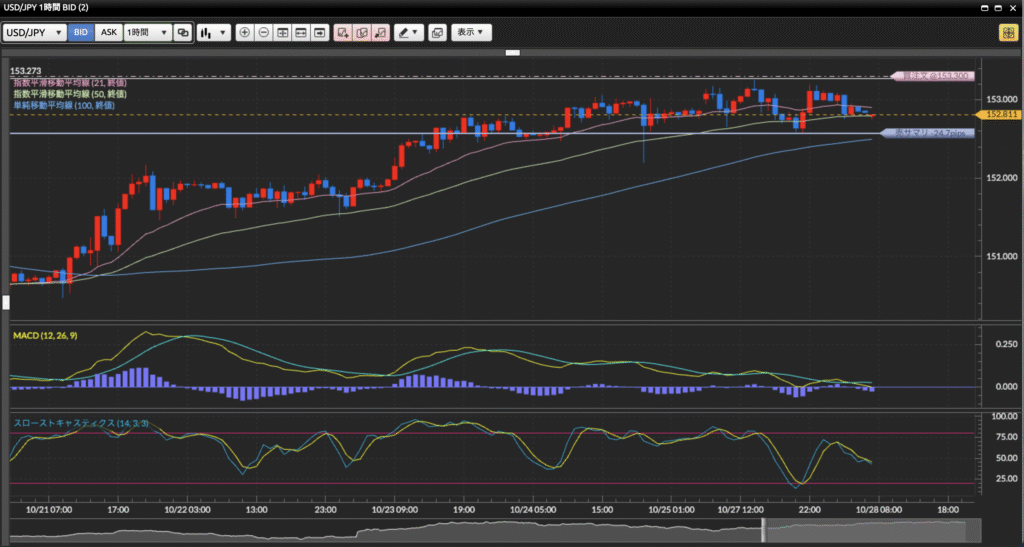Switch price display to BID
This screenshot has height=547, width=1024.
(x=81, y=32)
